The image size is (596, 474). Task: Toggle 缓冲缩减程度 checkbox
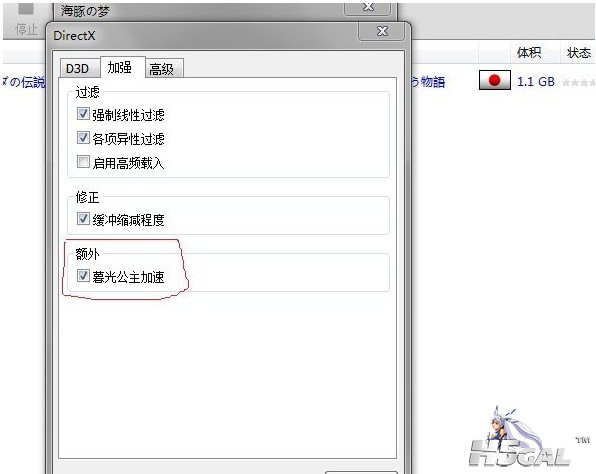(83, 219)
